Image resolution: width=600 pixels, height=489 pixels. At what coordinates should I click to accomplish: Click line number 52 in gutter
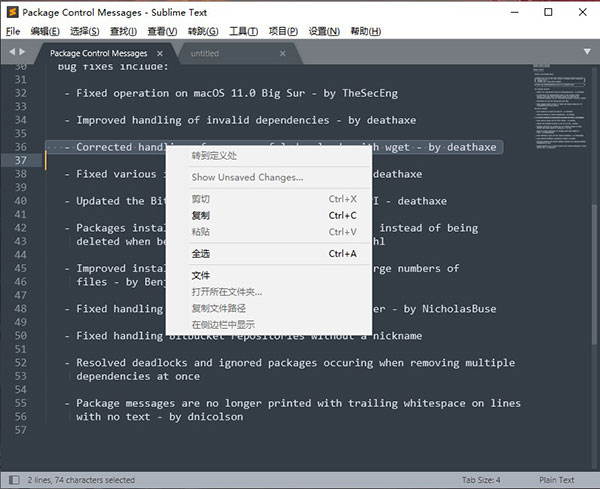[x=21, y=362]
